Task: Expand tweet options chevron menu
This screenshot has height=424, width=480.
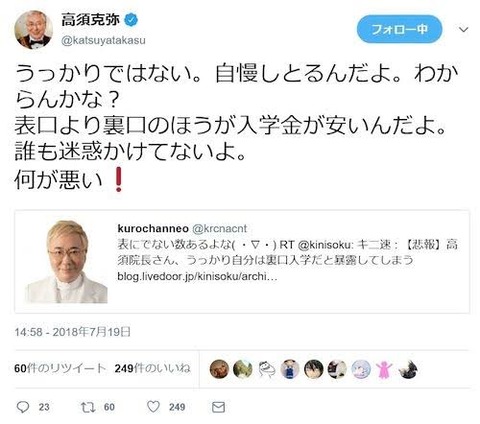Action: pos(463,30)
